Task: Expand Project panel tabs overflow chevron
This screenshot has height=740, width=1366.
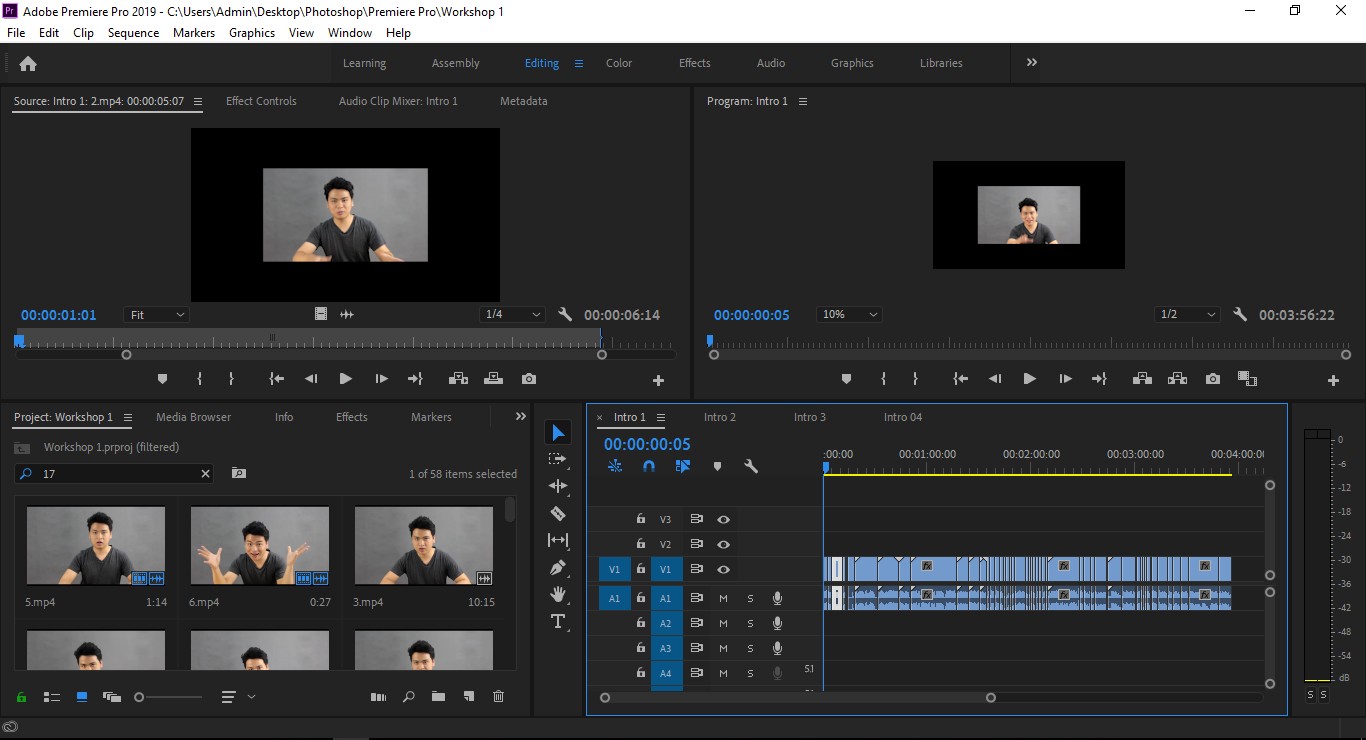Action: point(520,417)
